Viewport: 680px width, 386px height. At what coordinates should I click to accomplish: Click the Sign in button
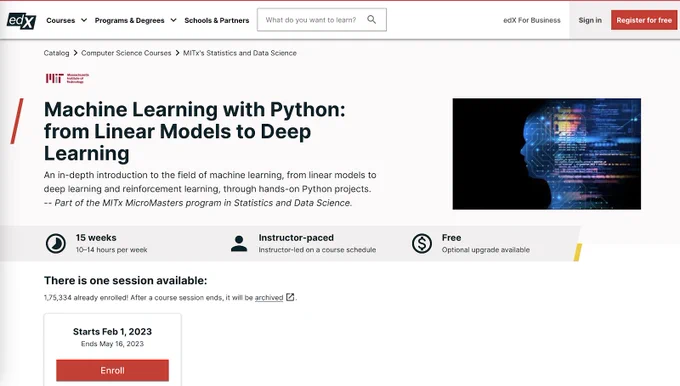tap(590, 20)
